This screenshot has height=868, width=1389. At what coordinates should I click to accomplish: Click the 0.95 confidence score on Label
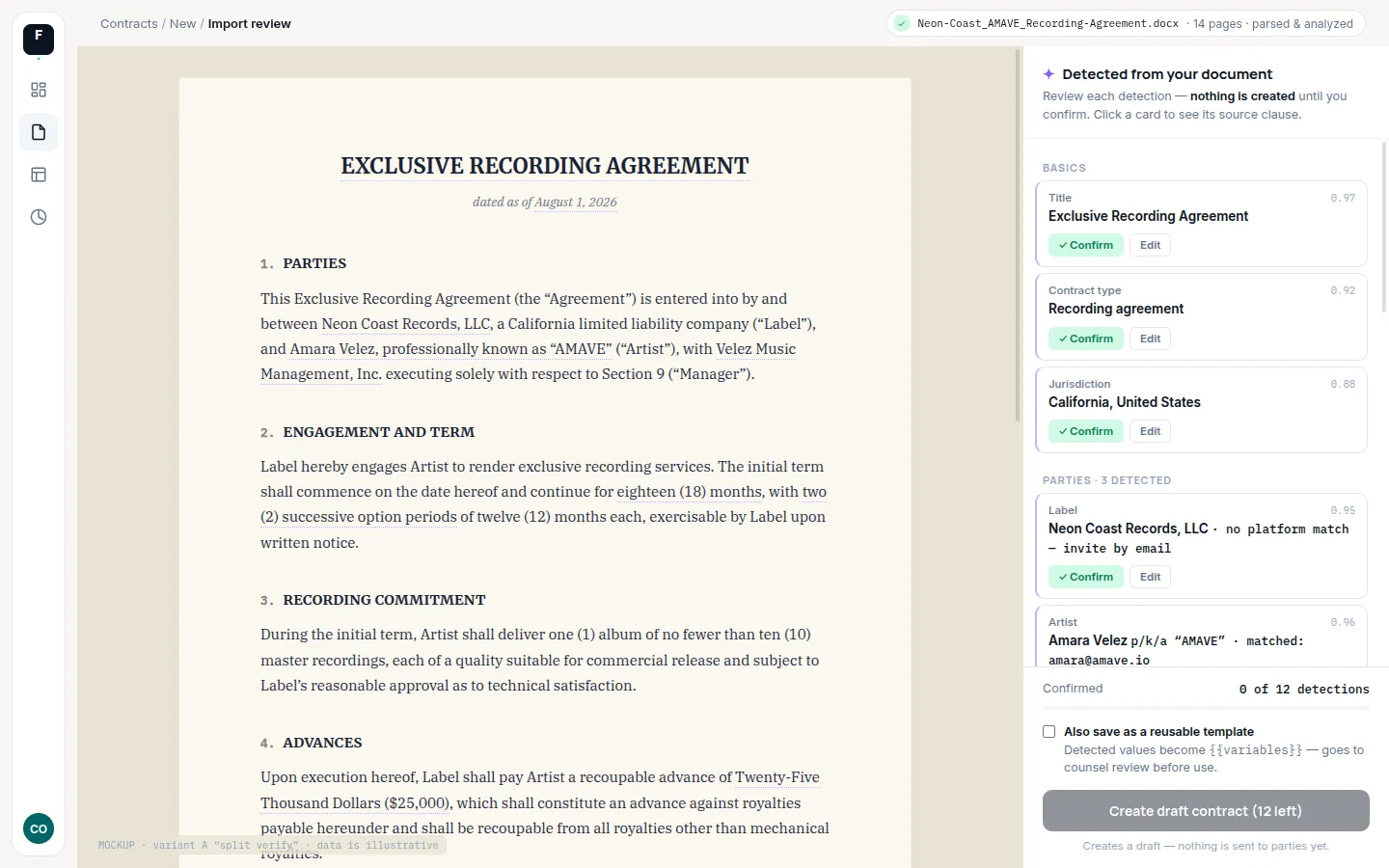pyautogui.click(x=1343, y=510)
